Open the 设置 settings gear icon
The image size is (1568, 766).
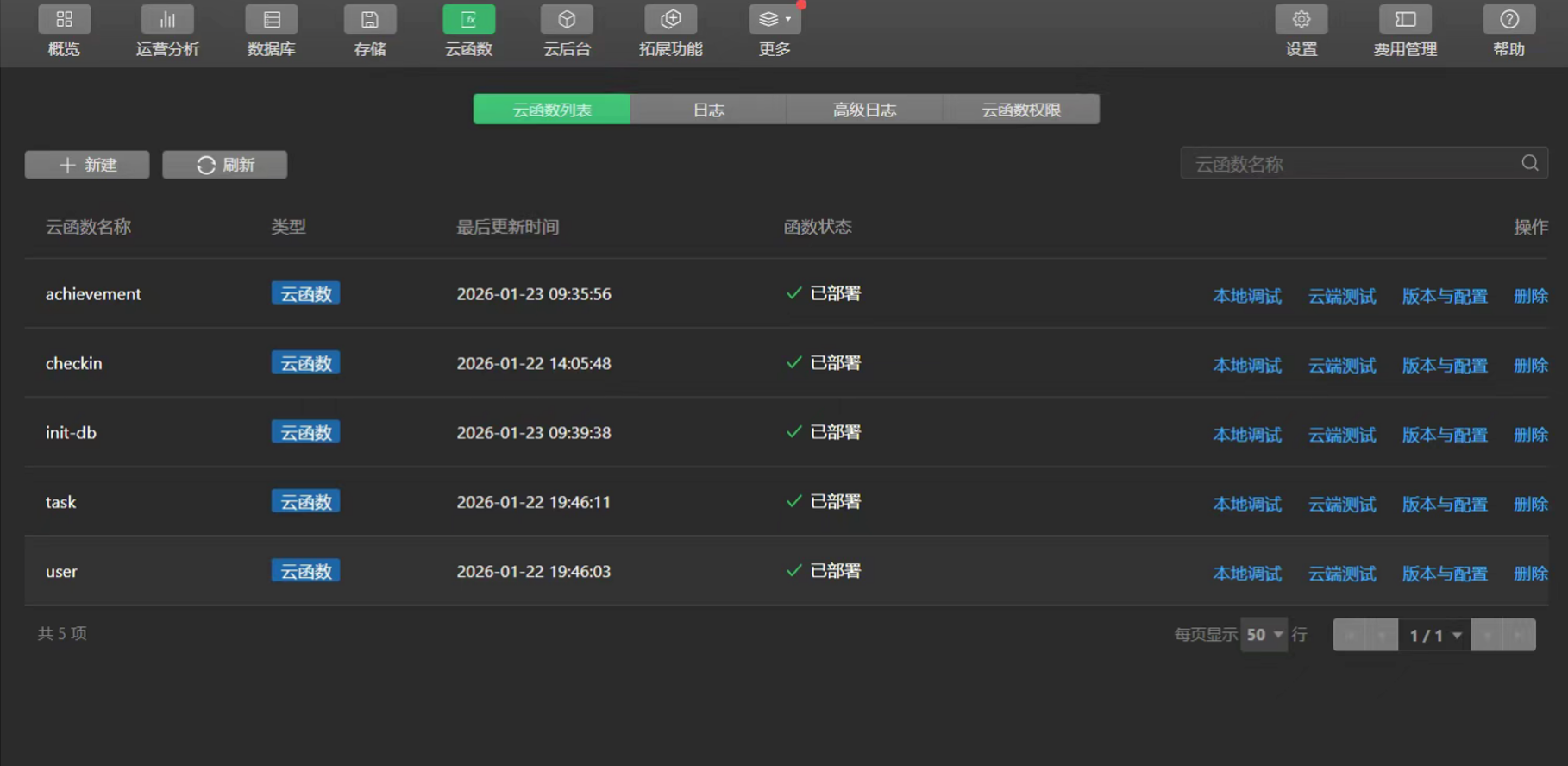(1301, 20)
